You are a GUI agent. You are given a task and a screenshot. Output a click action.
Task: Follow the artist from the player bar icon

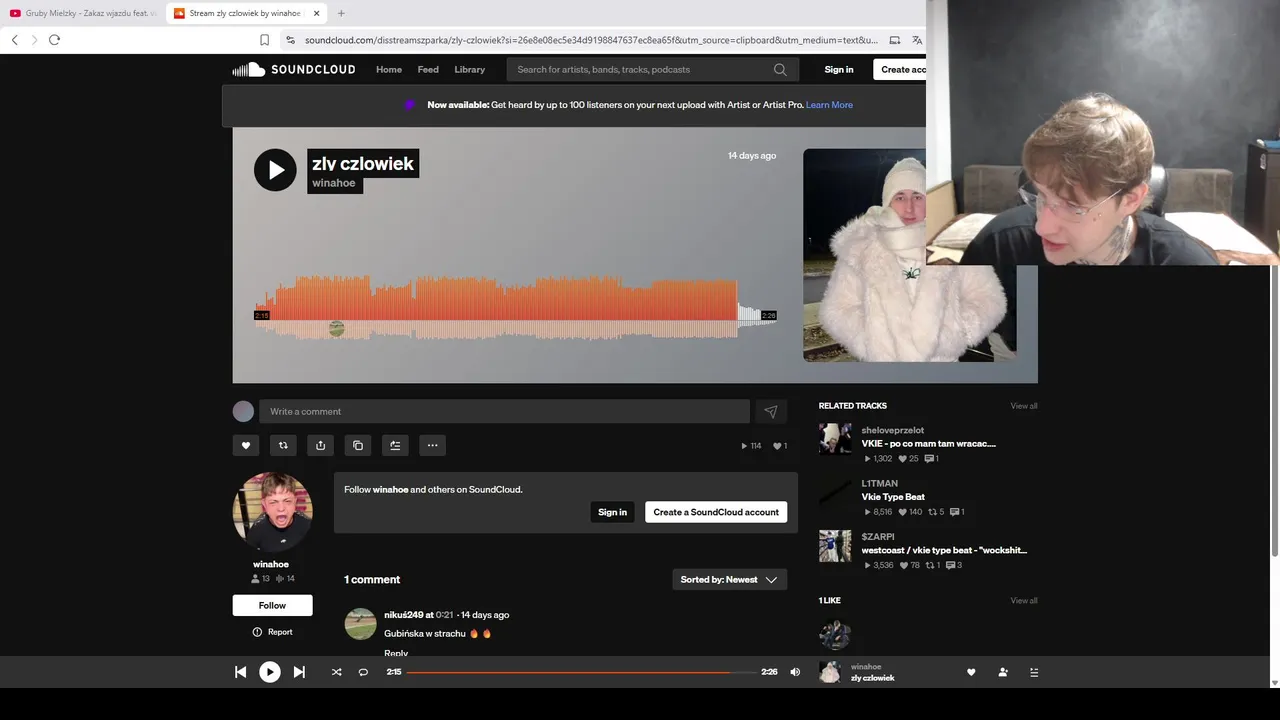[1003, 672]
